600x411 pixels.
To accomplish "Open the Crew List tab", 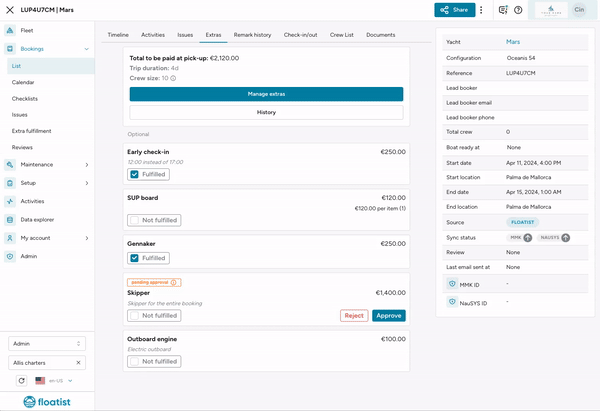I will tap(342, 35).
